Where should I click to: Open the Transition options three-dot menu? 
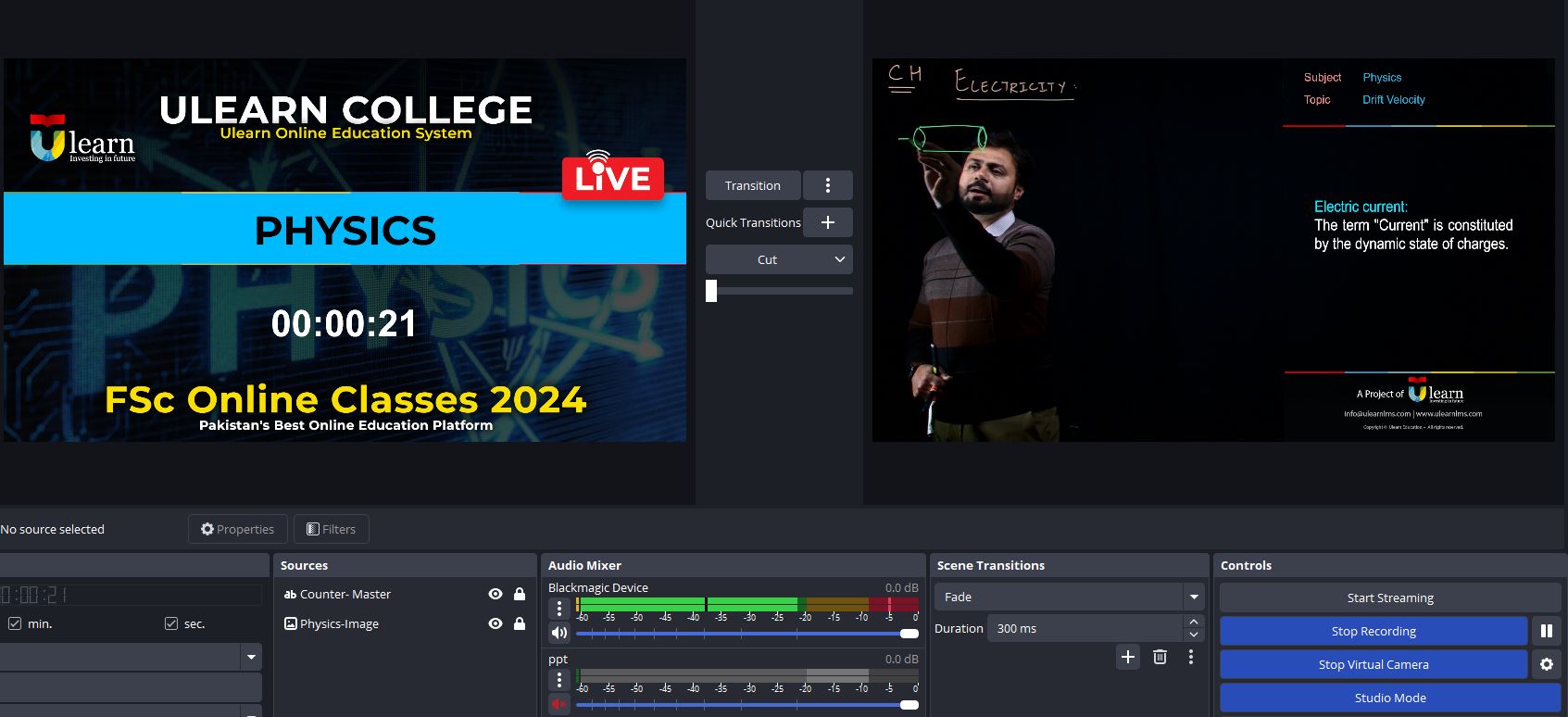(x=828, y=185)
